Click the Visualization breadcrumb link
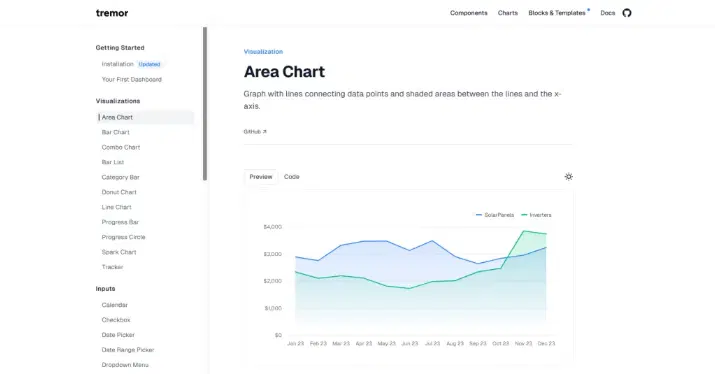 [x=263, y=52]
